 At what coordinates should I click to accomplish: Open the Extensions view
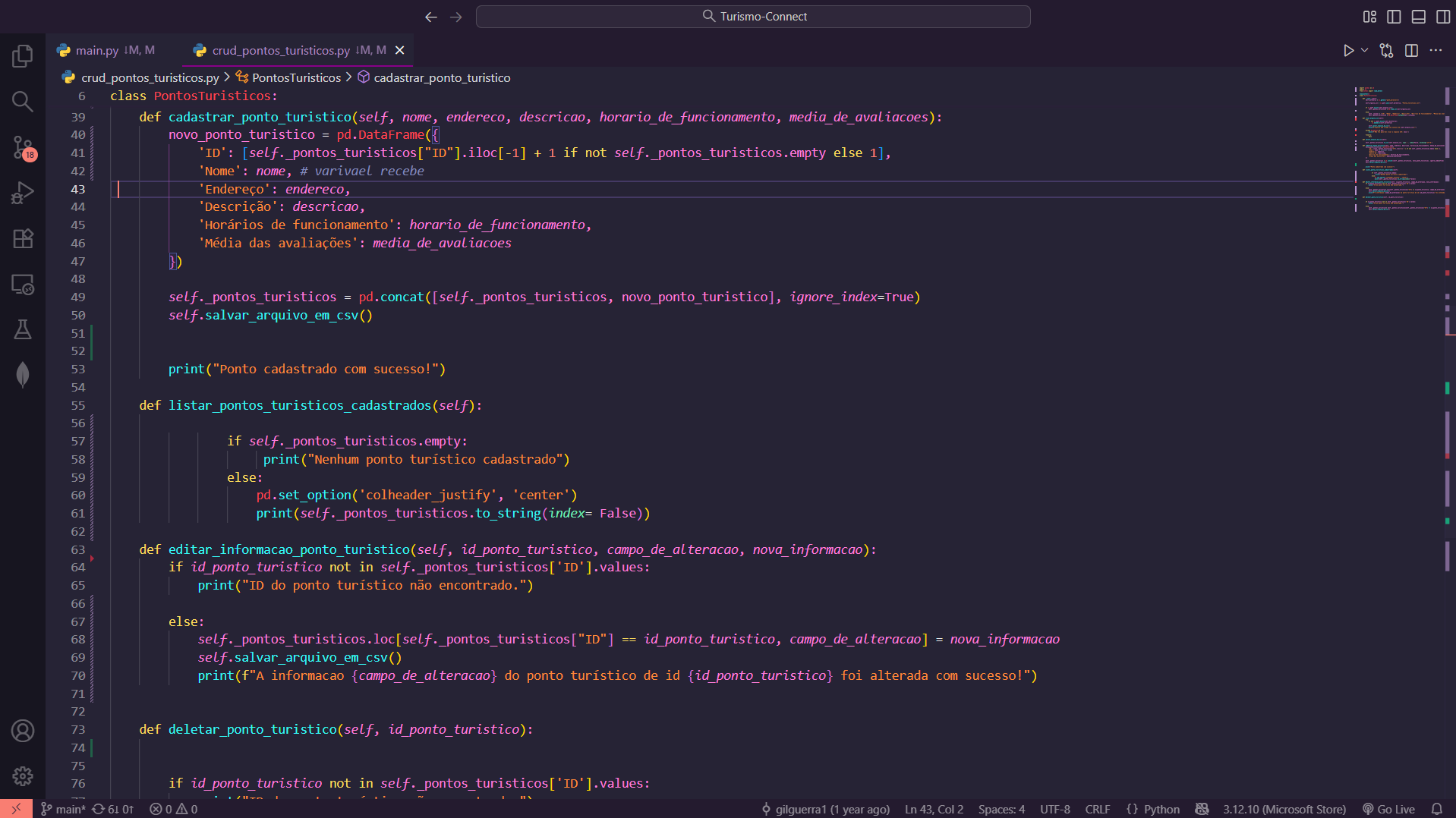pyautogui.click(x=23, y=239)
